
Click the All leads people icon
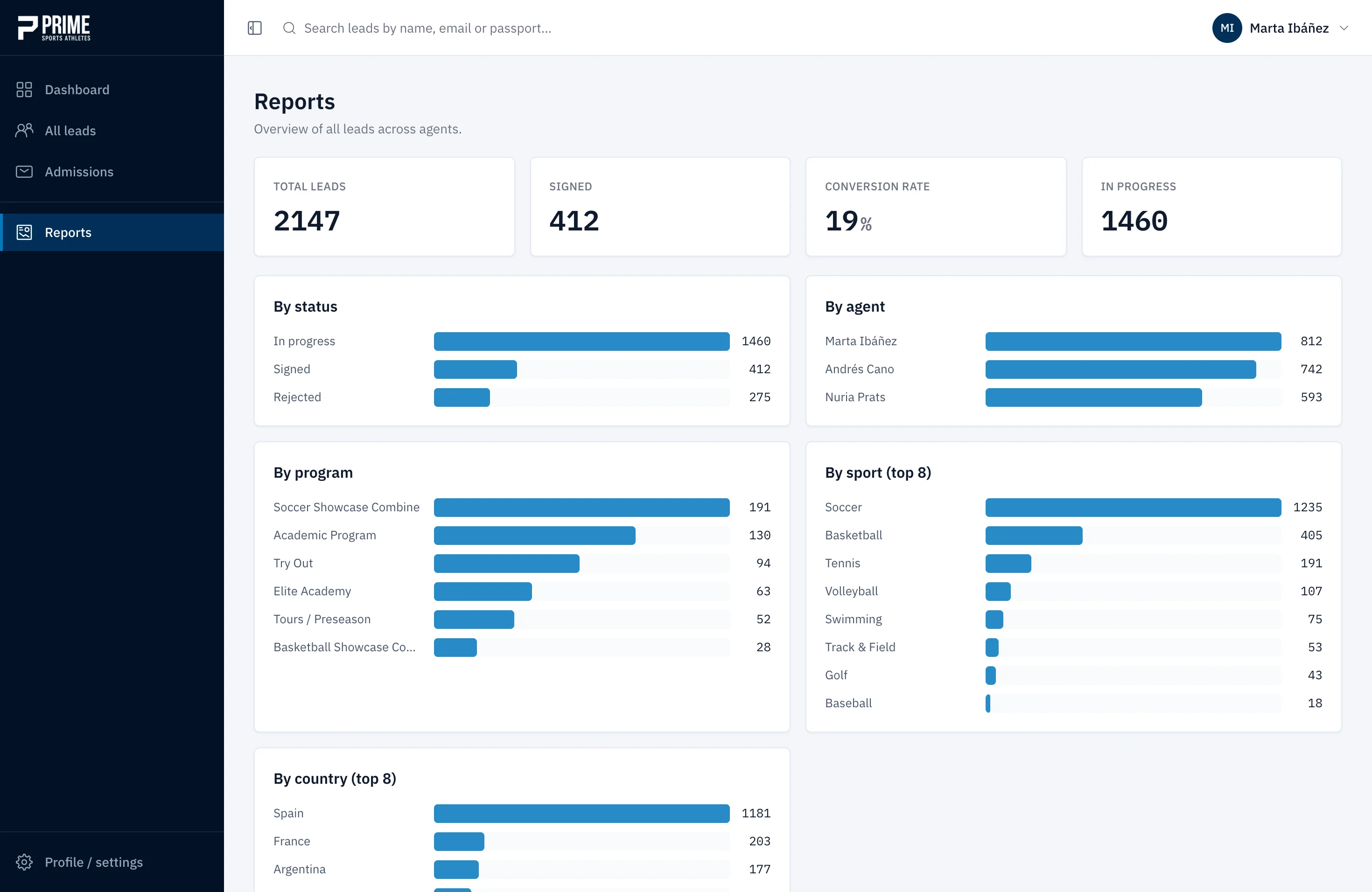pos(24,130)
